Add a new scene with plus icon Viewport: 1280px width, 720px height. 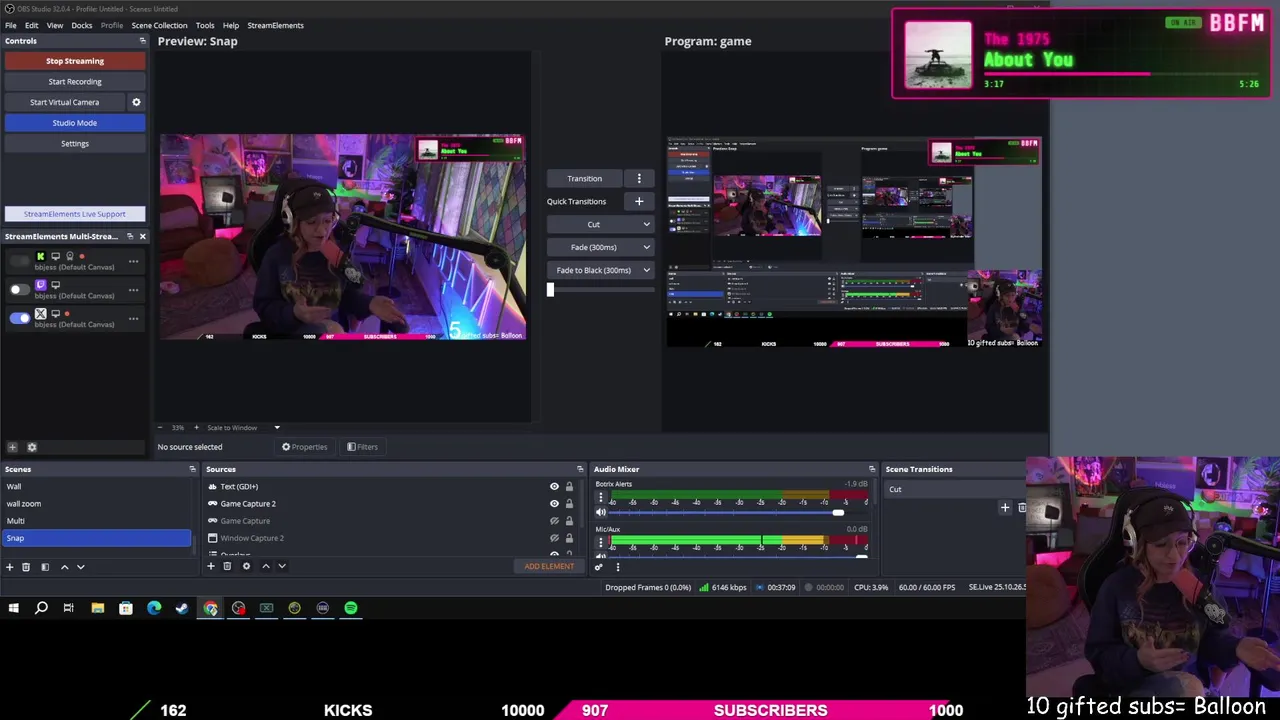(x=10, y=567)
